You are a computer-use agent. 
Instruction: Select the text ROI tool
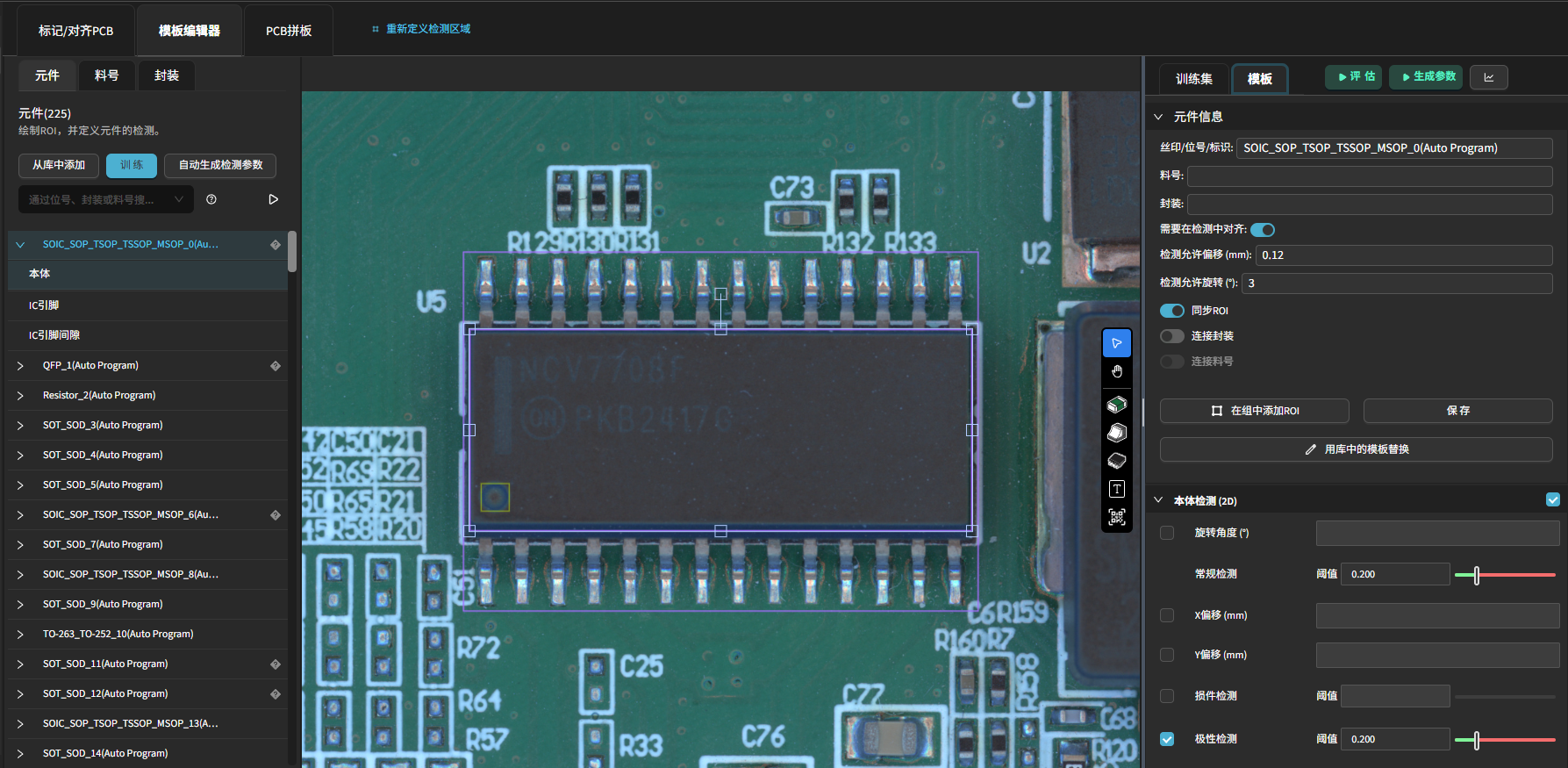click(x=1116, y=489)
